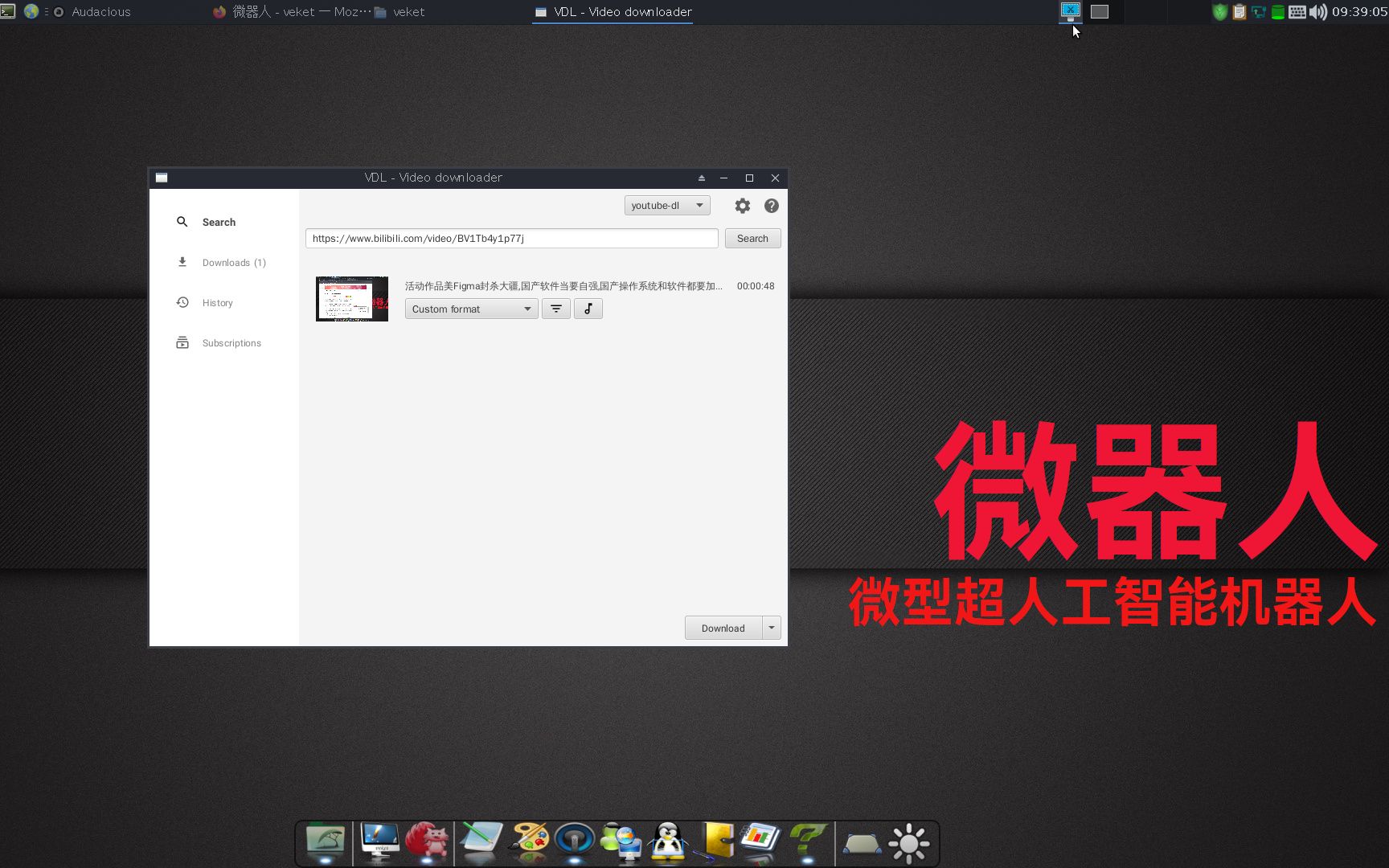
Task: Click the network connection tray icon
Action: tap(1258, 11)
